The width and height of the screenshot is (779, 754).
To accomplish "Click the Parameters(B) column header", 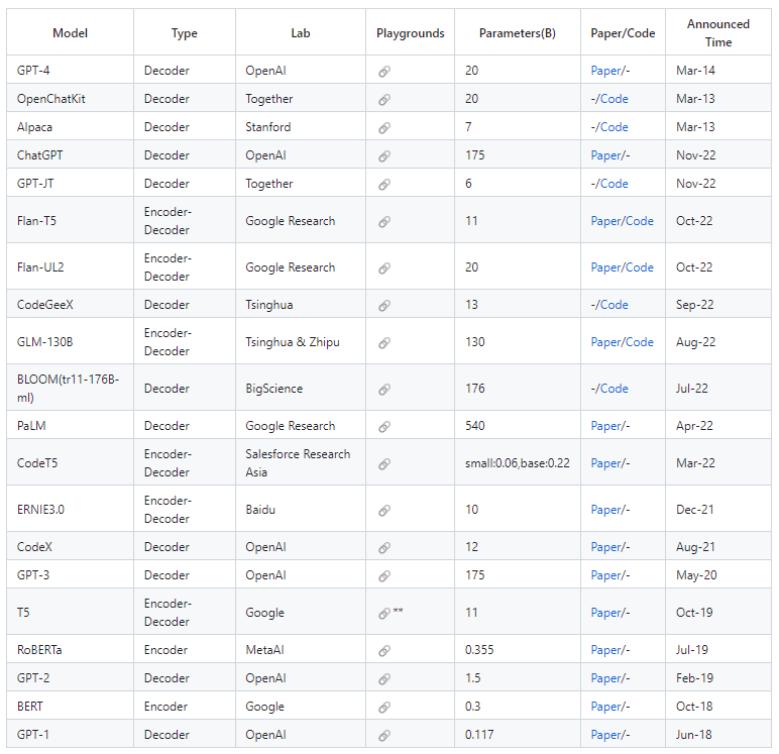I will (517, 33).
